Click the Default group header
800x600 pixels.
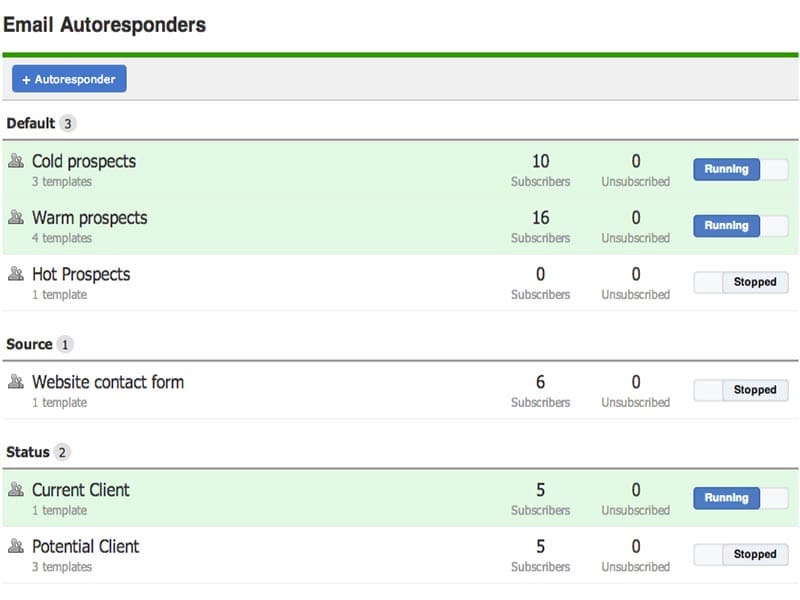pyautogui.click(x=31, y=124)
